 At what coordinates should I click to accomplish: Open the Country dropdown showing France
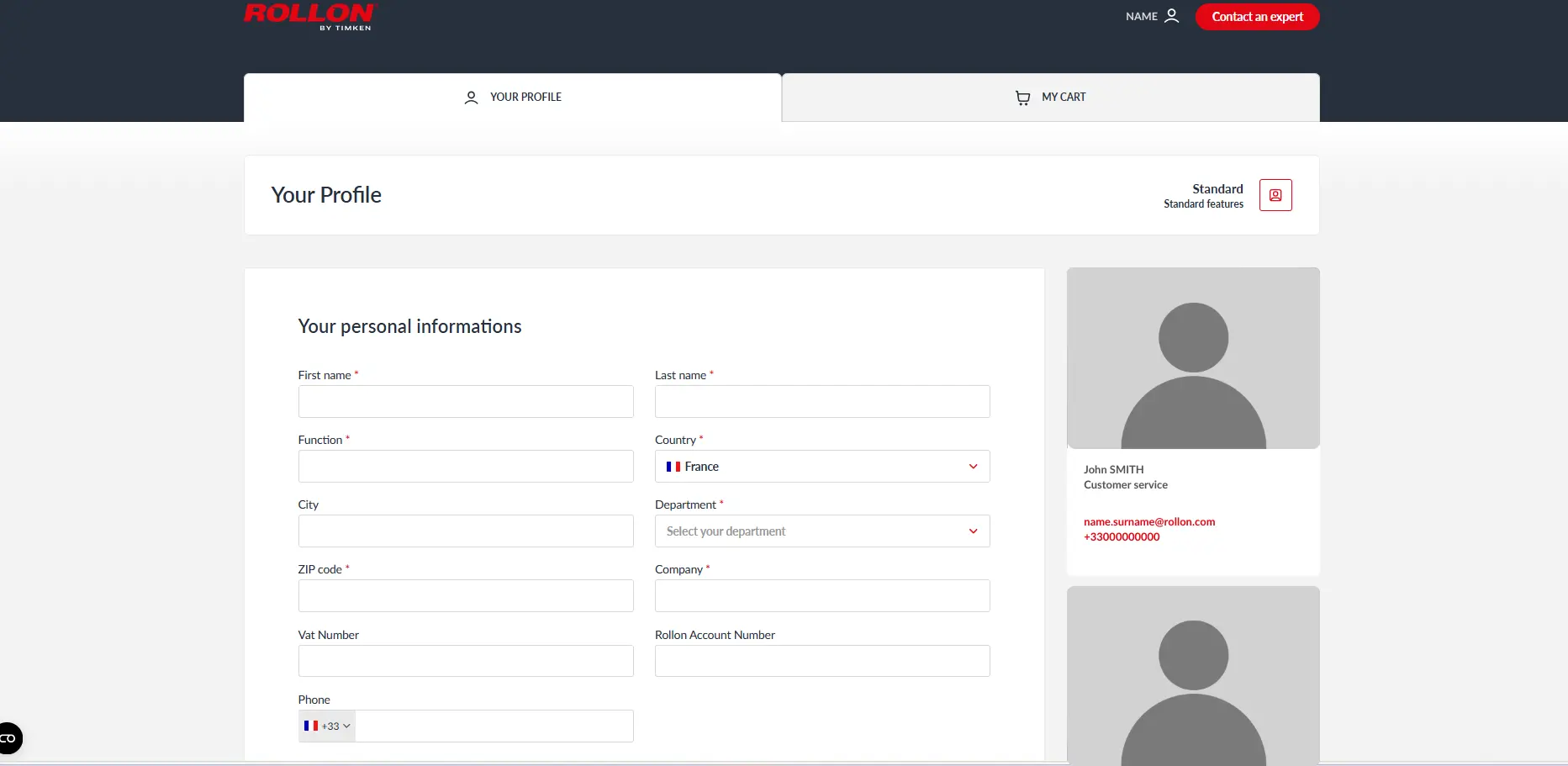[822, 467]
